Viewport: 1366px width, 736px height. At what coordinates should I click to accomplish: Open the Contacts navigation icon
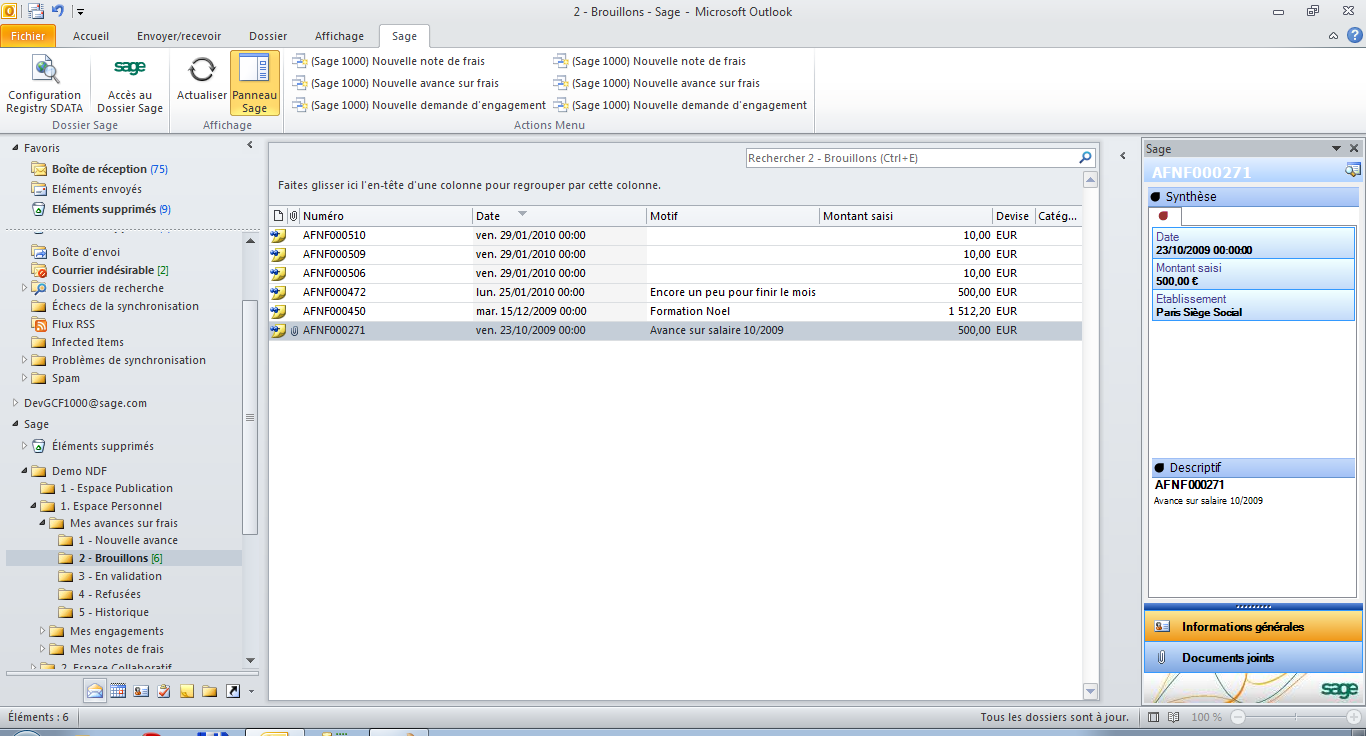pyautogui.click(x=141, y=690)
